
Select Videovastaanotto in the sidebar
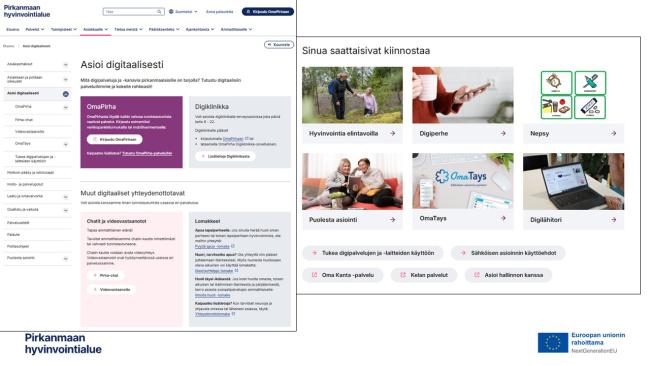click(x=29, y=132)
